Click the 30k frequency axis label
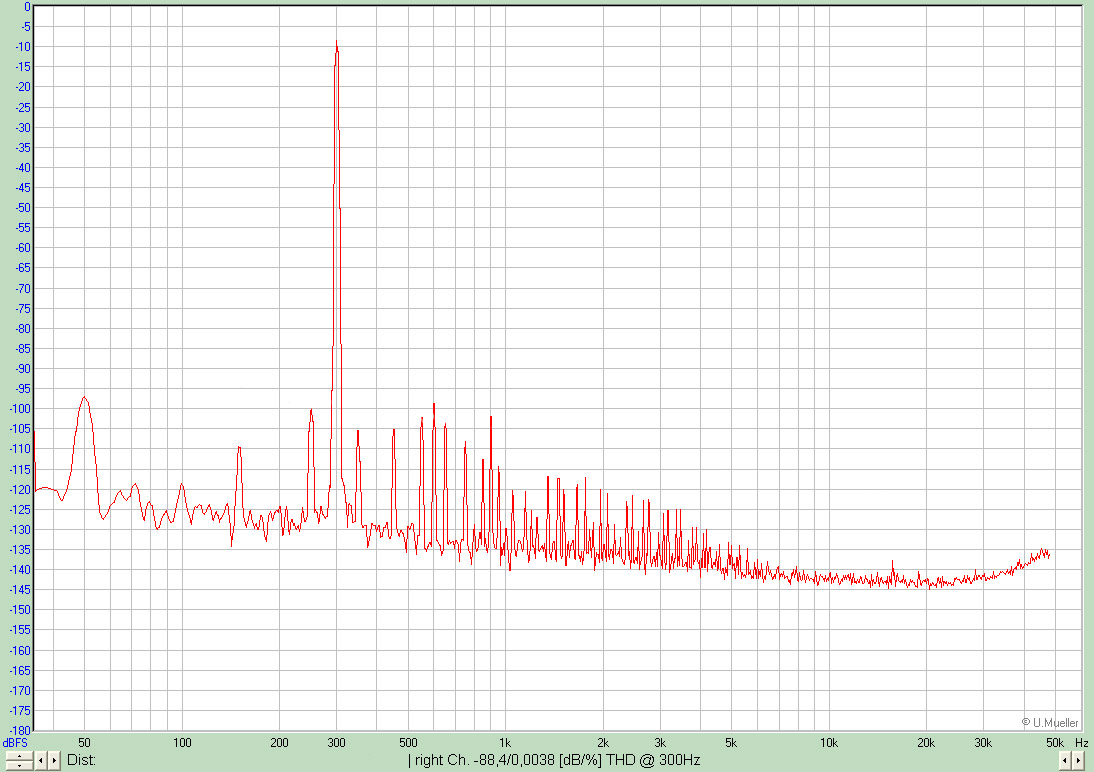This screenshot has width=1094, height=772. [x=982, y=743]
